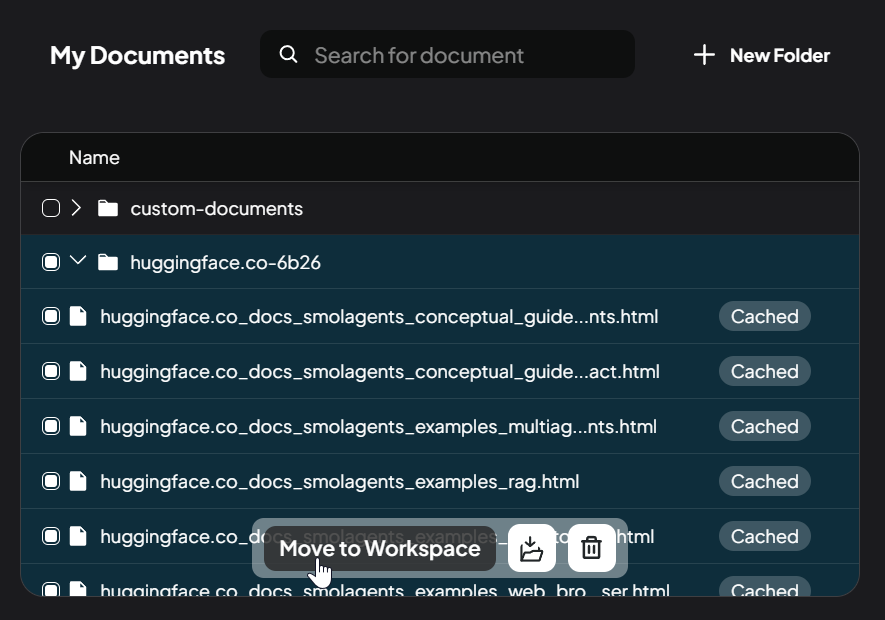Select the conceptual_guide...act.html file name
The width and height of the screenshot is (885, 620).
[x=379, y=372]
